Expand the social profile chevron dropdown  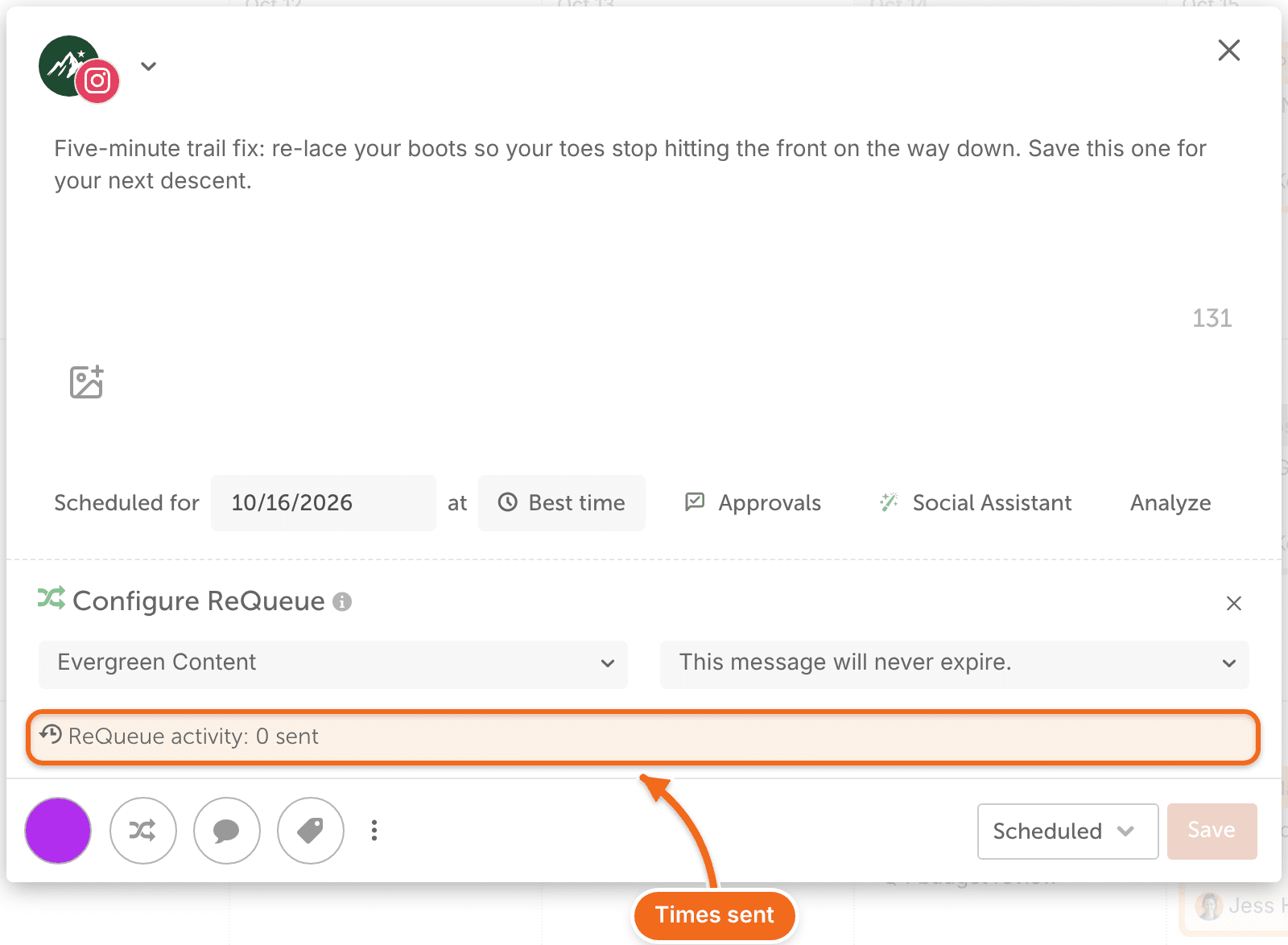(x=148, y=67)
